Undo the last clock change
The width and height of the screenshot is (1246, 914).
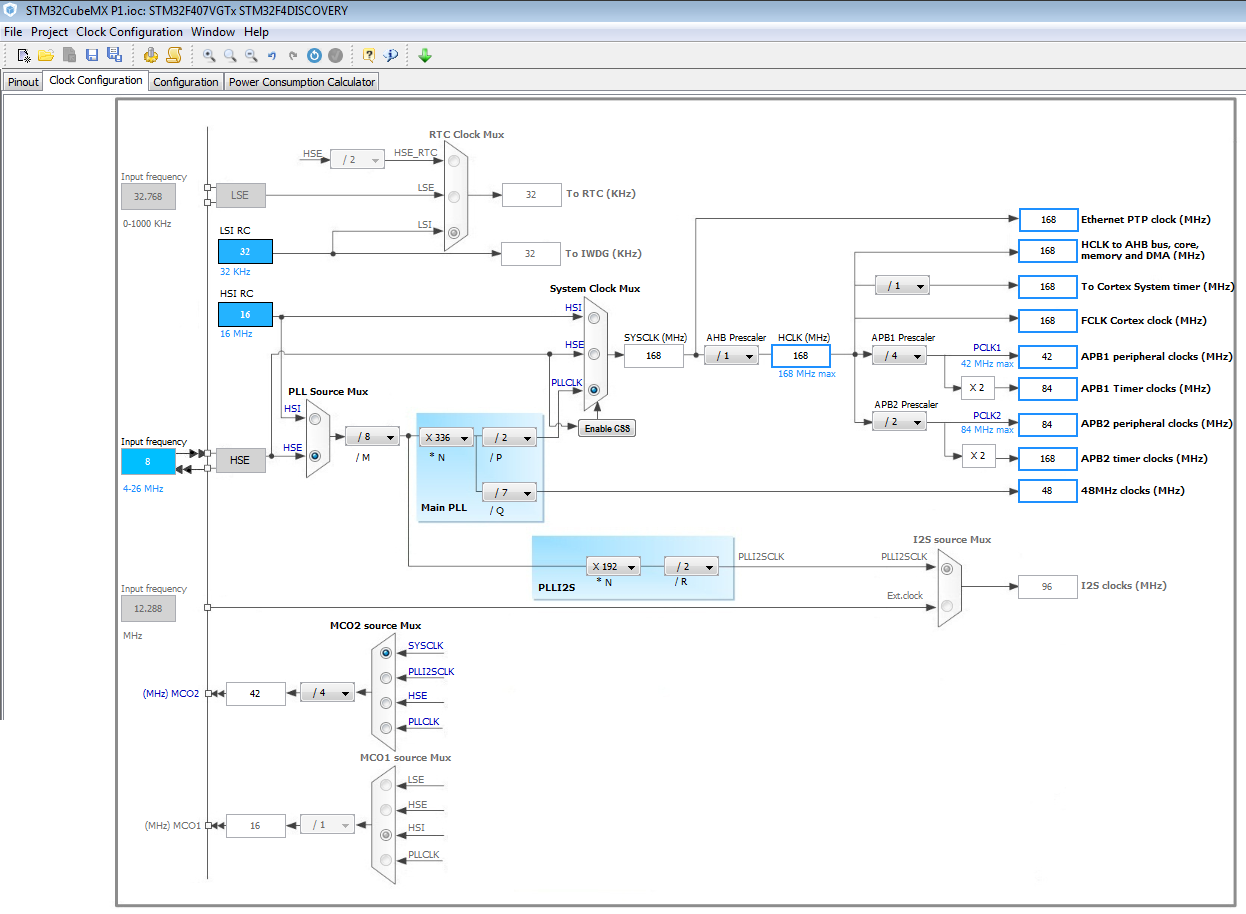(x=271, y=56)
